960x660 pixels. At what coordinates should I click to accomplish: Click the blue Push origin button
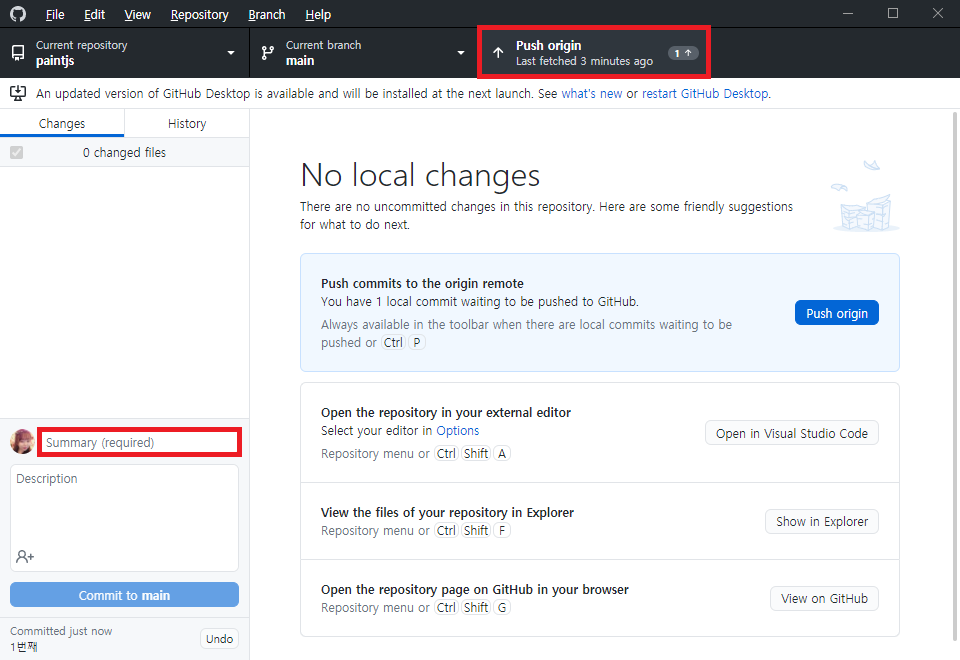coord(836,313)
